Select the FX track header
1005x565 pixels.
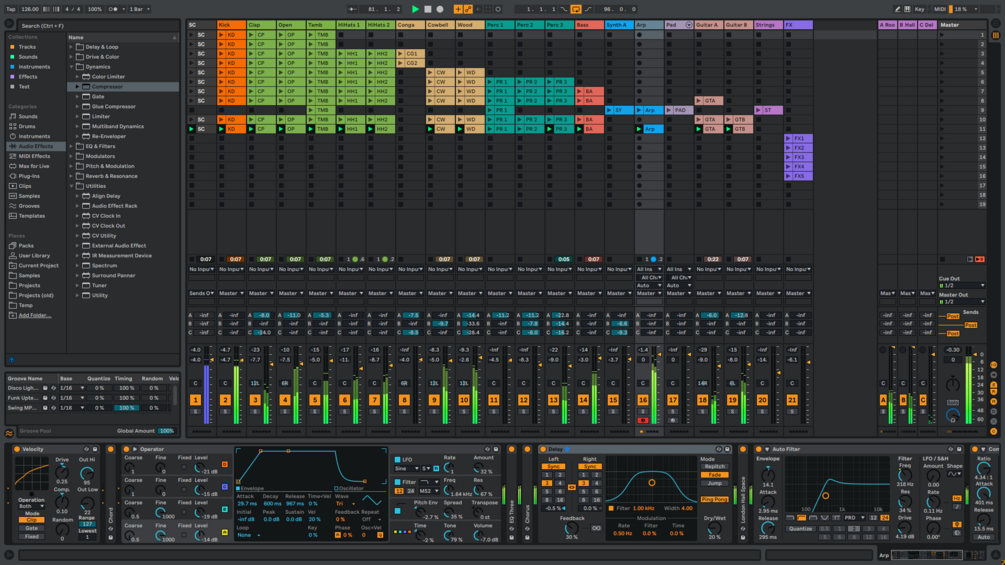click(798, 25)
